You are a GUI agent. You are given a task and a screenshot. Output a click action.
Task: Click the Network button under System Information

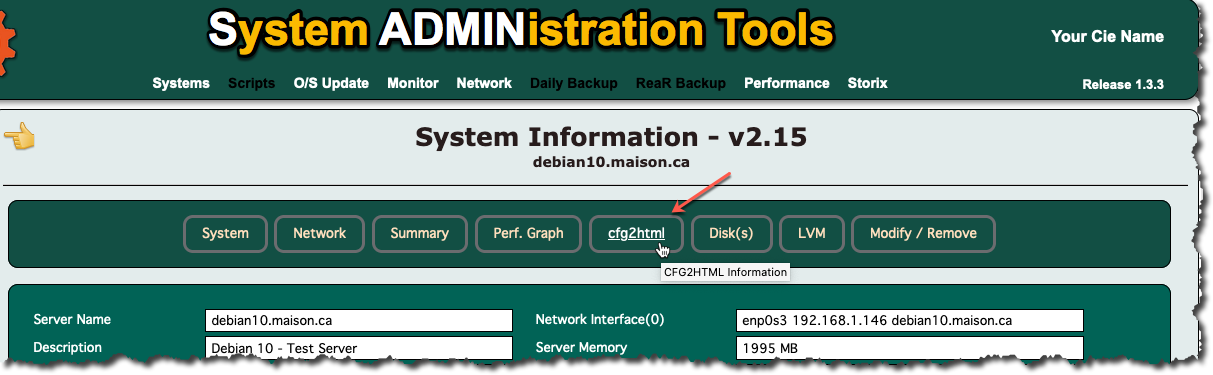tap(319, 233)
